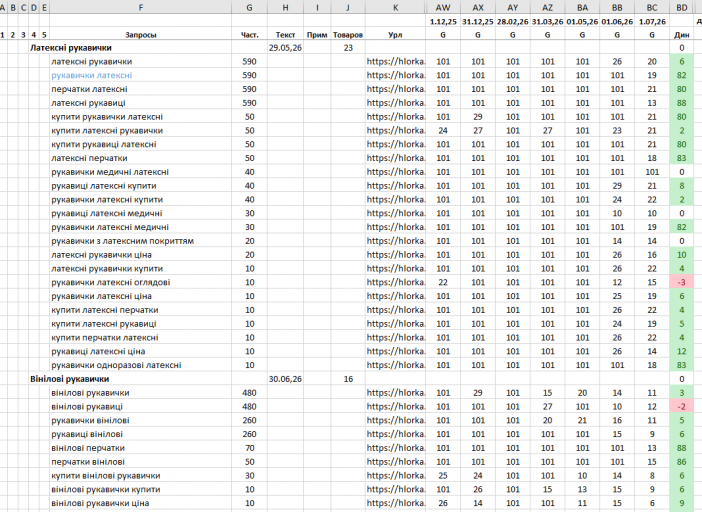Click Товаров value 16

point(348,379)
